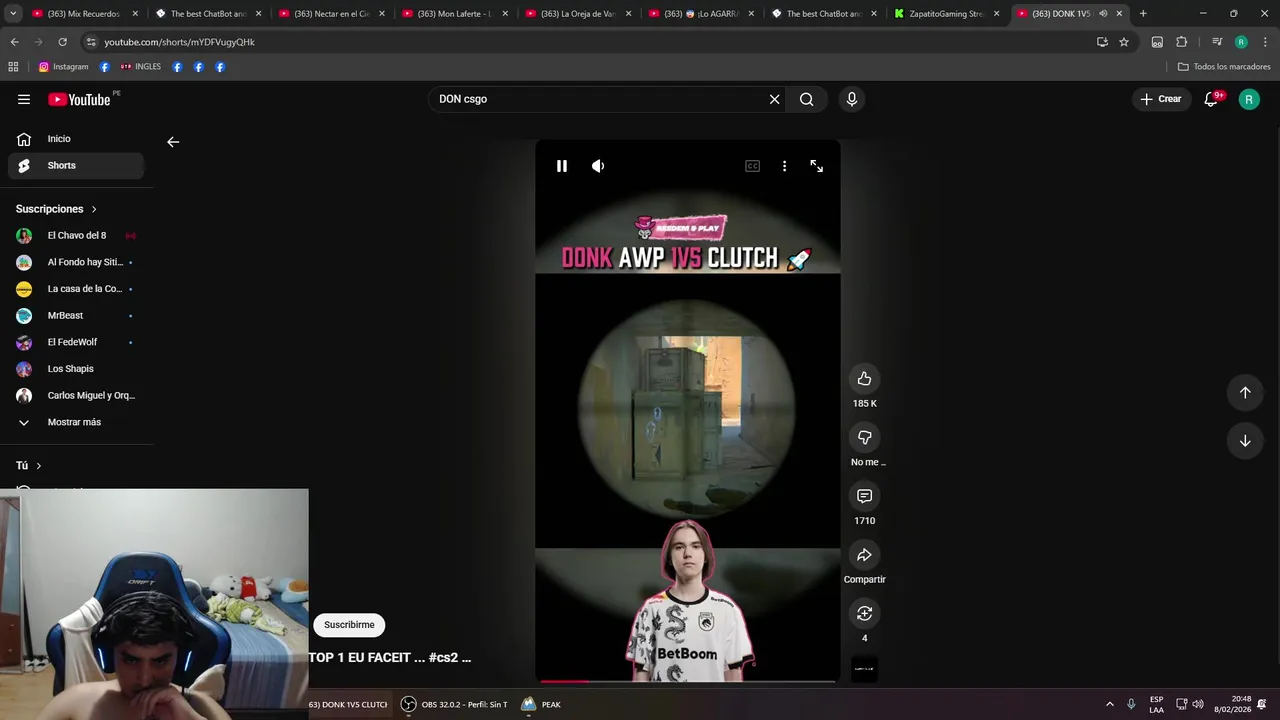This screenshot has height=720, width=1280.
Task: Expand the Suscripciones section
Action: [x=57, y=209]
